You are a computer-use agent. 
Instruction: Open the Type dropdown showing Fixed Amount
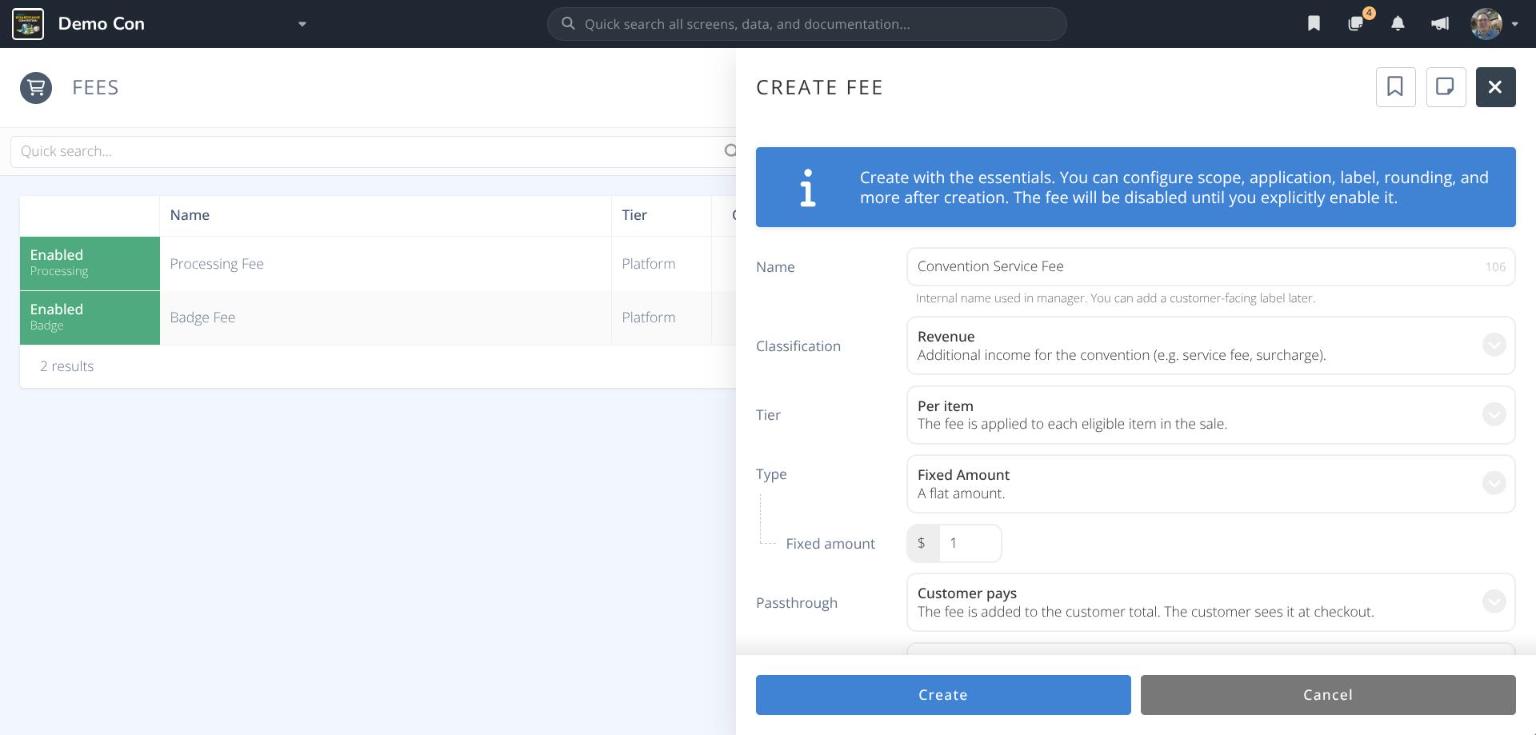1211,484
